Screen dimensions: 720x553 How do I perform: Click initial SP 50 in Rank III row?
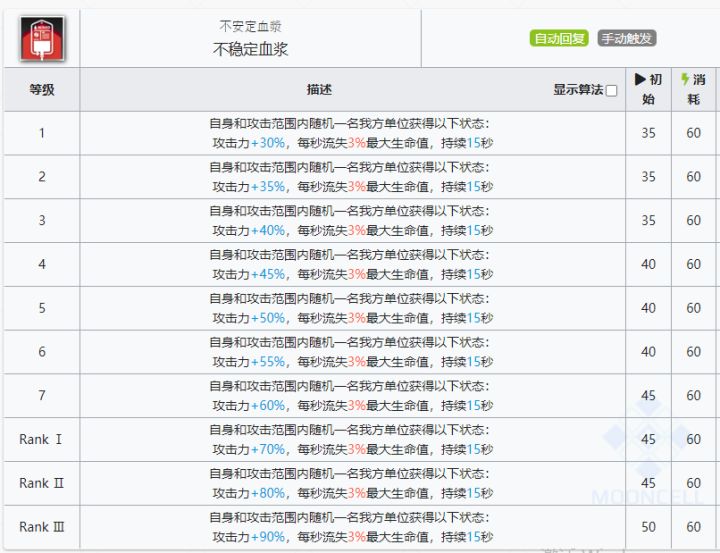coord(648,527)
